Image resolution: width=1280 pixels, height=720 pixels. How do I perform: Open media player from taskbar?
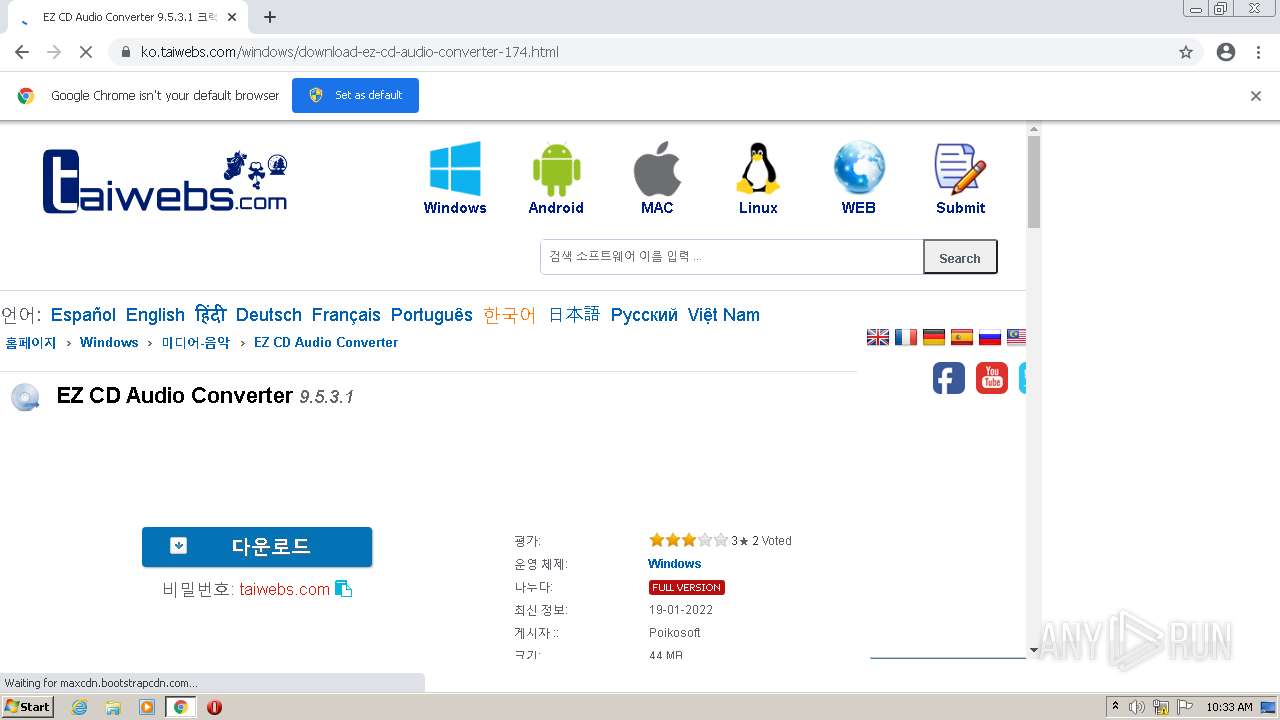coord(147,707)
